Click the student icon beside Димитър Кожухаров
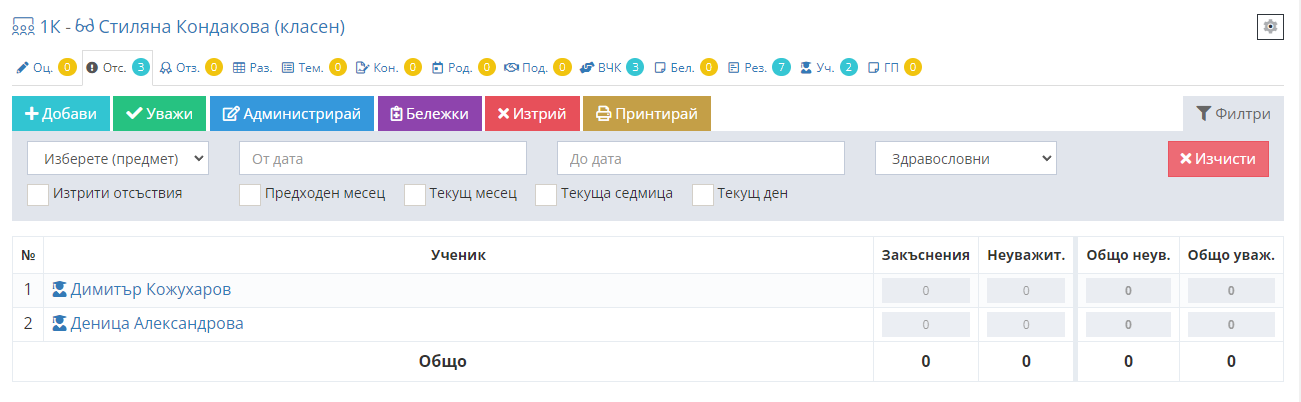 pyautogui.click(x=59, y=290)
